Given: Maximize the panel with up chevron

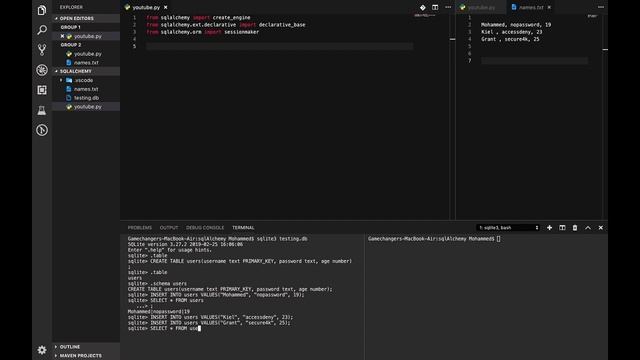Looking at the screenshot, I should tap(588, 228).
